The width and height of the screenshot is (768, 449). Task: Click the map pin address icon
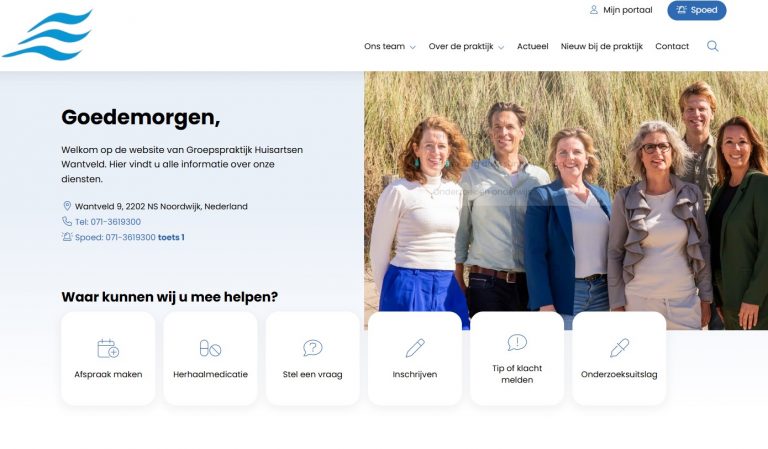(x=67, y=206)
